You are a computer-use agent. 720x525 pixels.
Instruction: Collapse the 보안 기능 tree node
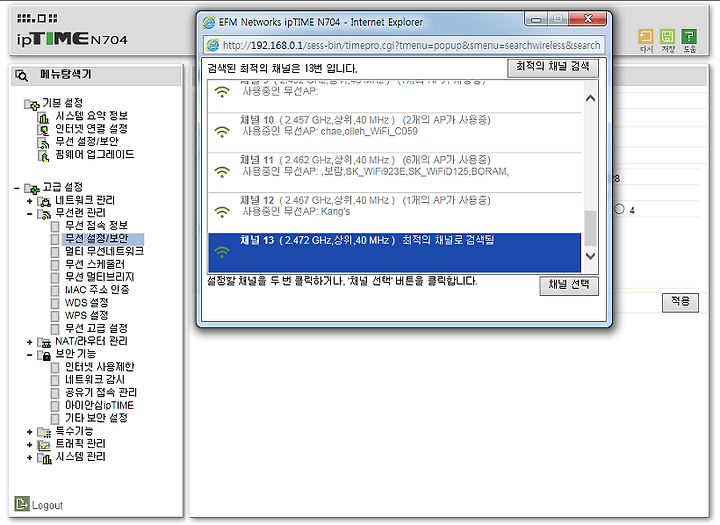click(29, 355)
